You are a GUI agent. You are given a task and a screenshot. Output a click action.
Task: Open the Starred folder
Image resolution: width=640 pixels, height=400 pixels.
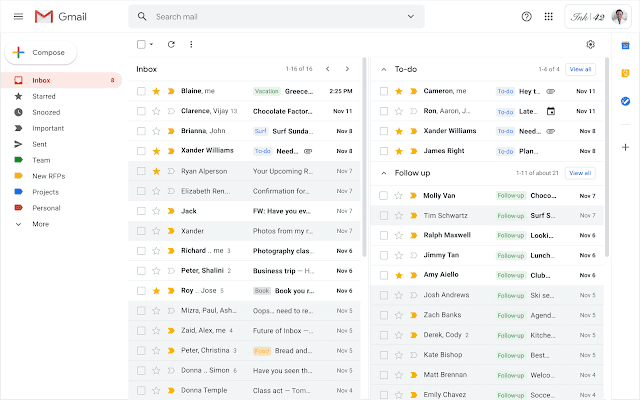(42, 96)
